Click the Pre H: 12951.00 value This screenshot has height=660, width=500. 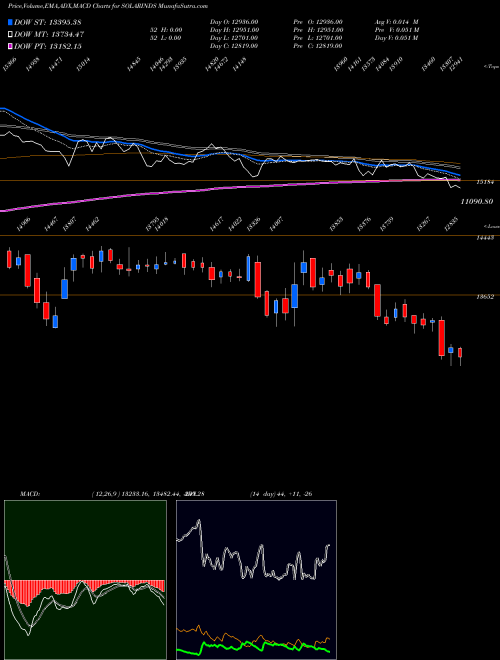click(x=318, y=30)
